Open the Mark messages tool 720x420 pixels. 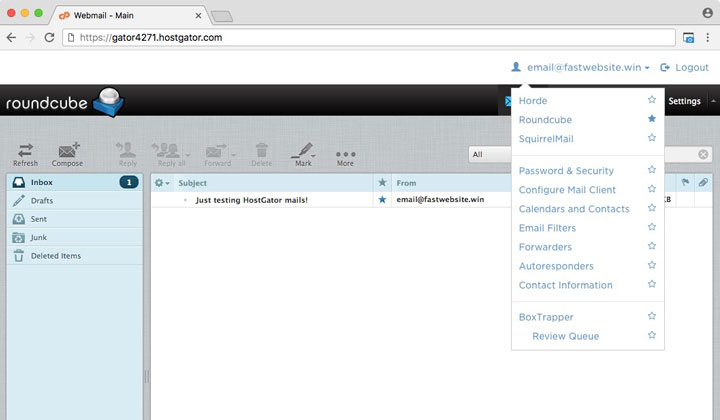pos(303,155)
